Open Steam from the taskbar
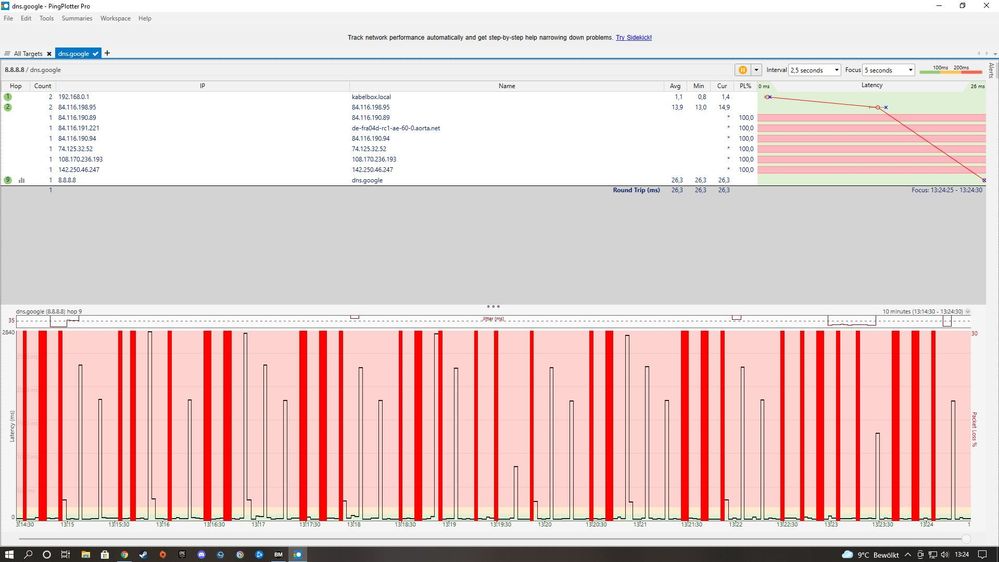Image resolution: width=999 pixels, height=562 pixels. pos(143,554)
